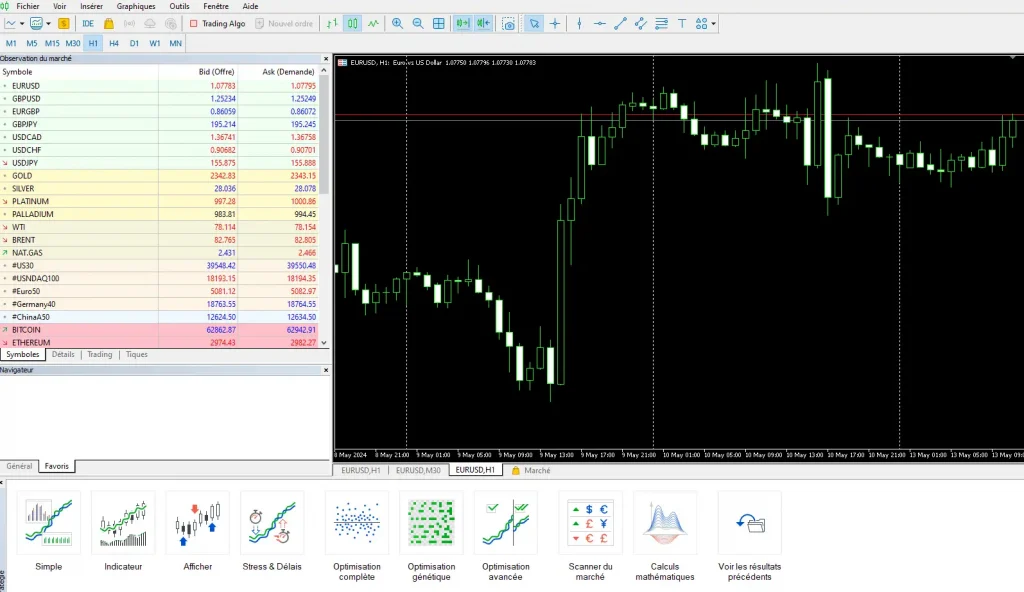Close the Navigateur panel

point(326,370)
